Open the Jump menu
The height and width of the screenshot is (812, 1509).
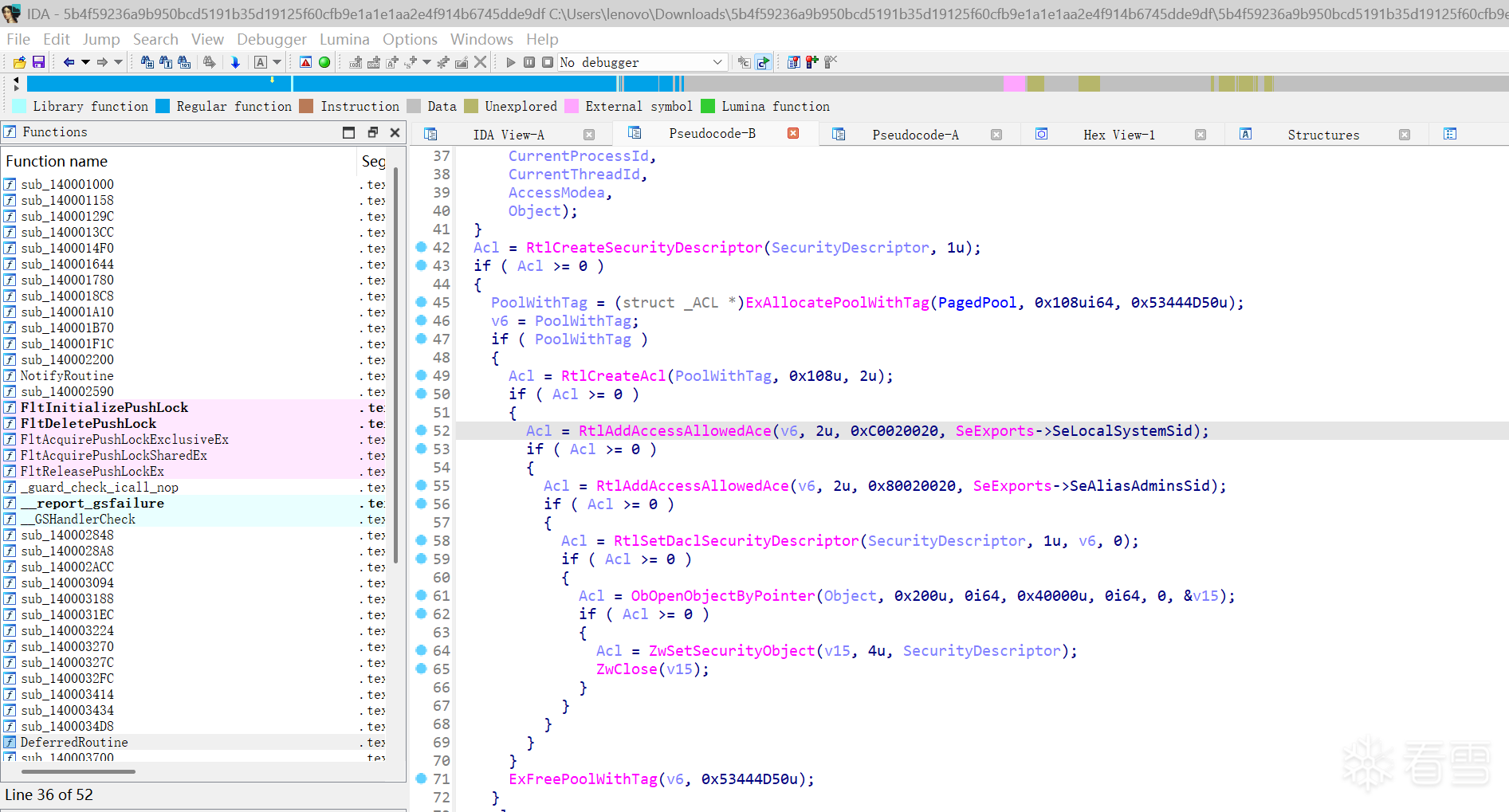click(x=101, y=39)
